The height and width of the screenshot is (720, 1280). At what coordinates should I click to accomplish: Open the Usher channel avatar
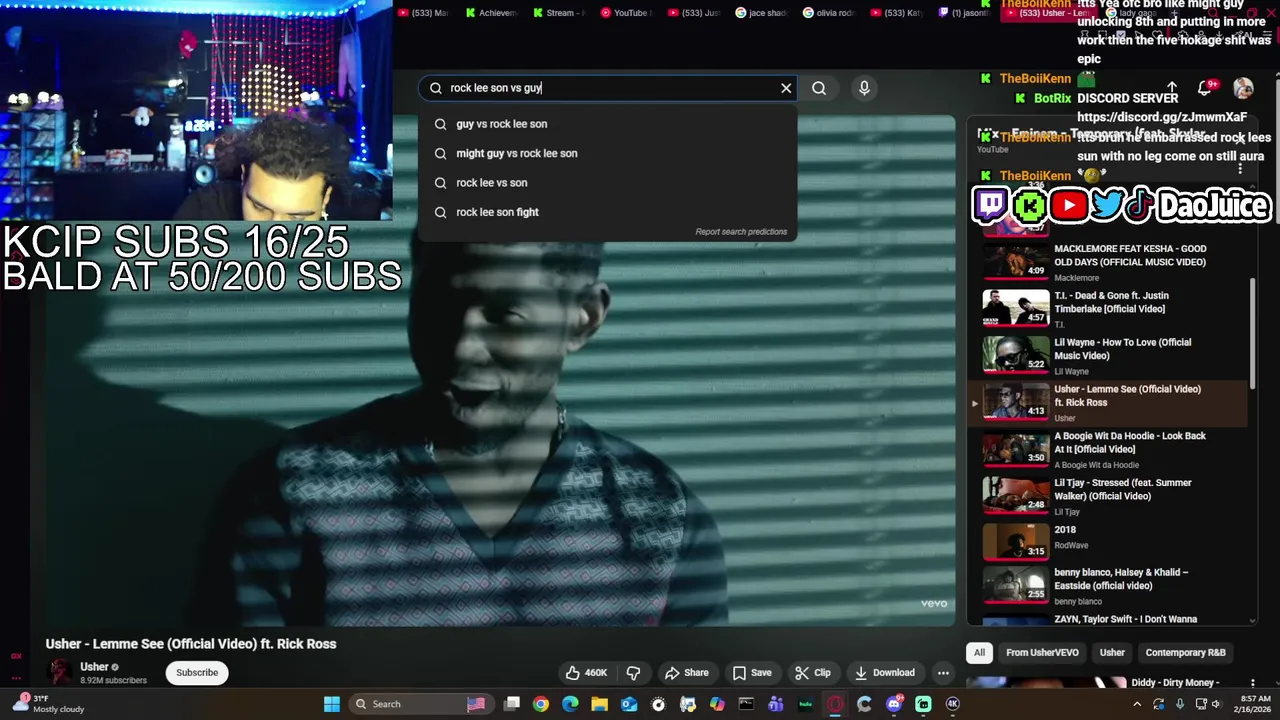tap(60, 672)
